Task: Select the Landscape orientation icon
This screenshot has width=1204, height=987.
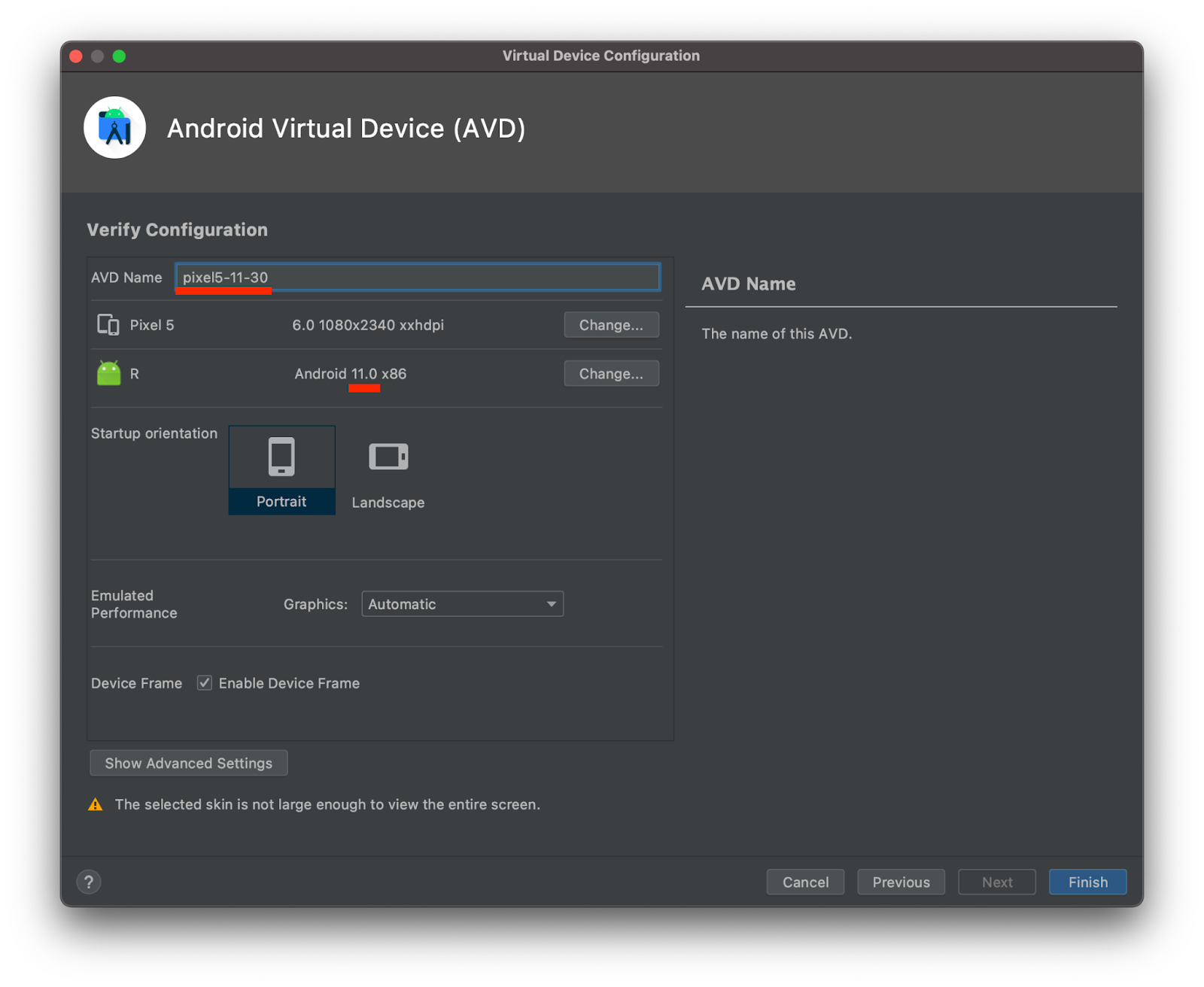Action: pos(388,470)
